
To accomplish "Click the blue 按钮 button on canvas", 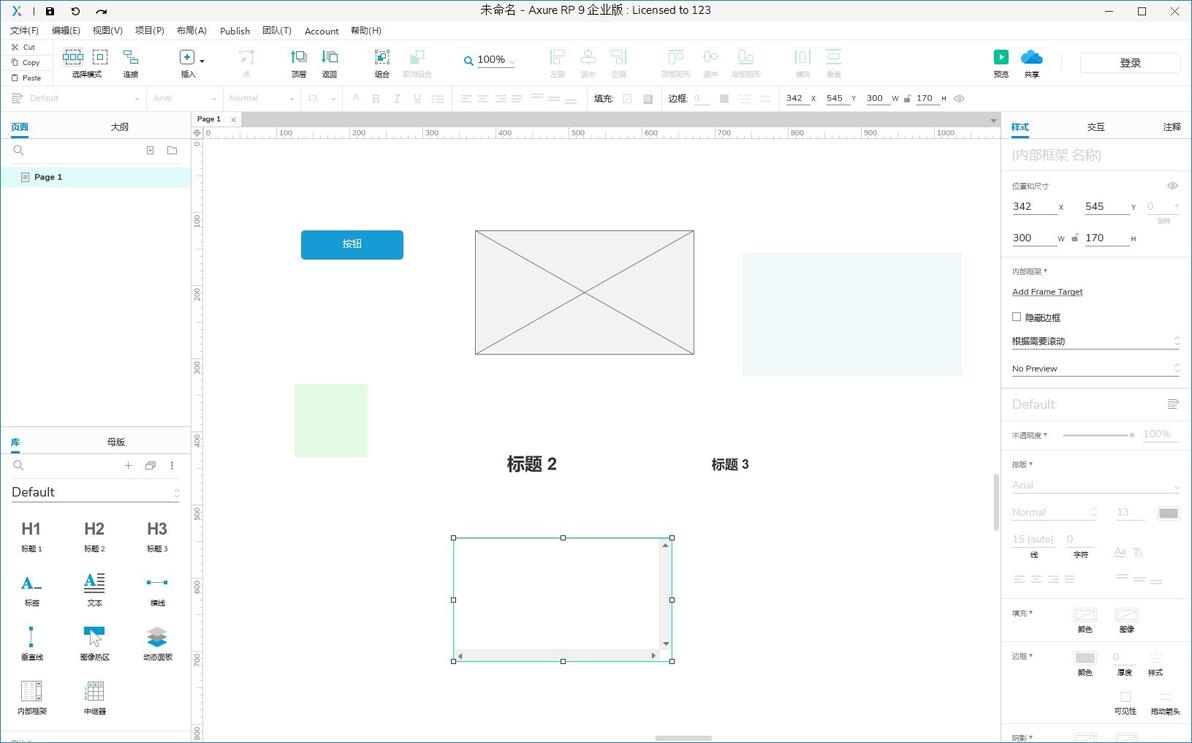I will pyautogui.click(x=352, y=244).
